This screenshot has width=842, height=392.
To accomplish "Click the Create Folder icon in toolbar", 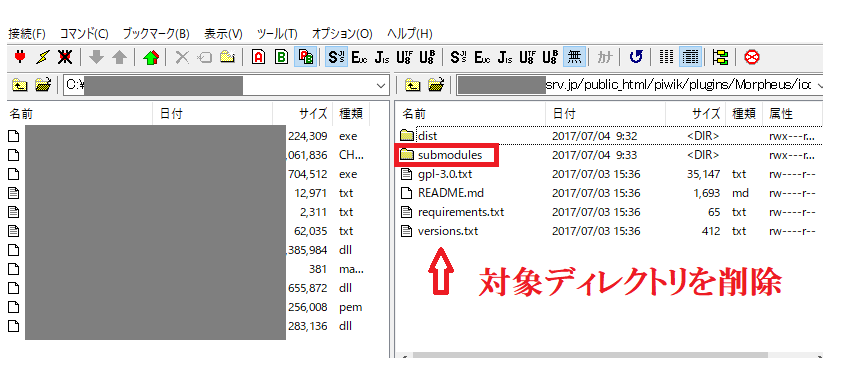I will [x=228, y=57].
